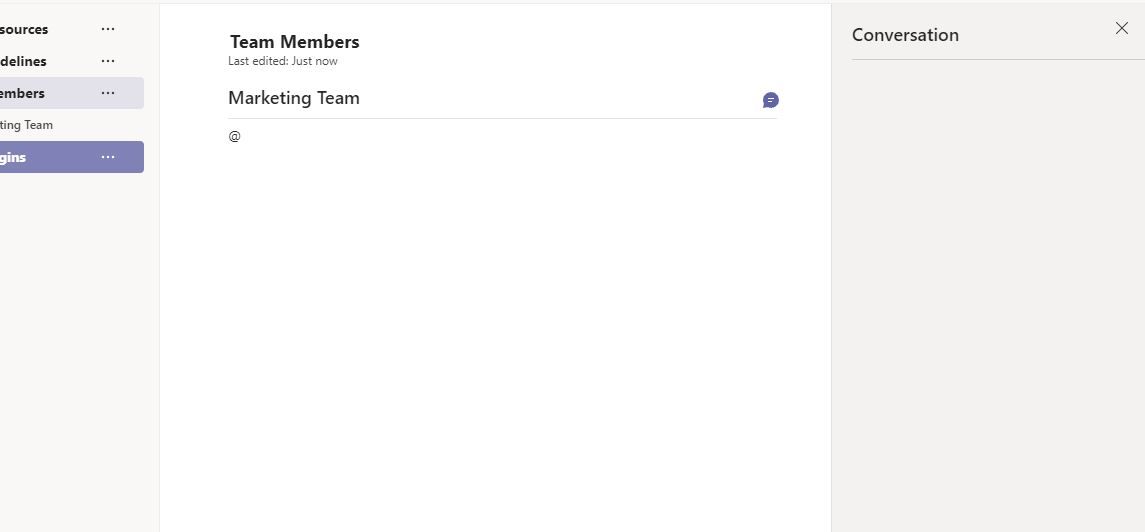Open more options for the 'delines' page
Screen dimensions: 1145x532
pos(108,61)
